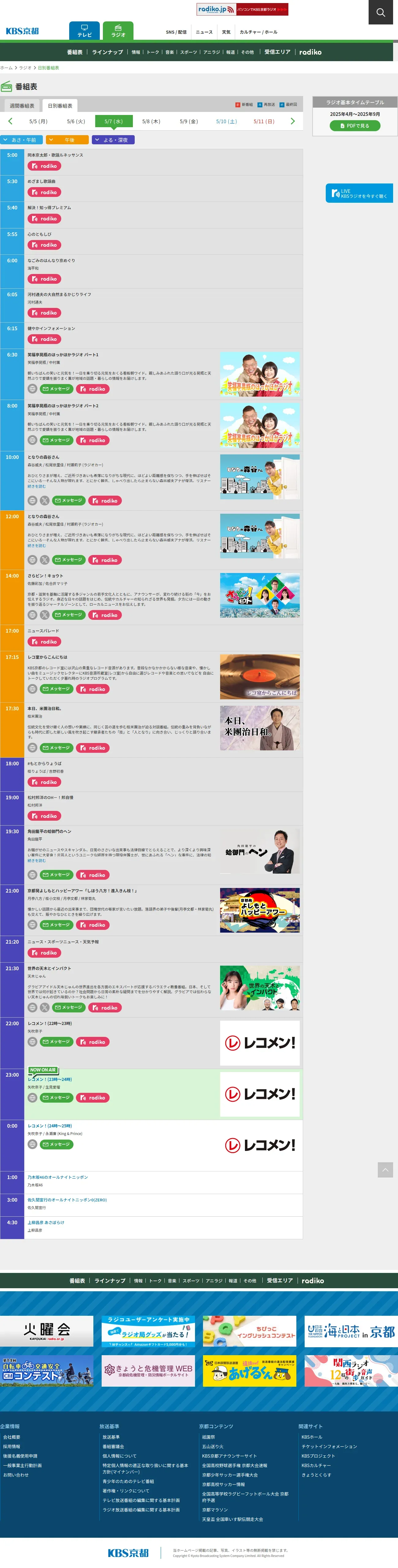Open カルチャー / ホール in the header menu
The height and width of the screenshot is (1568, 398).
click(258, 32)
